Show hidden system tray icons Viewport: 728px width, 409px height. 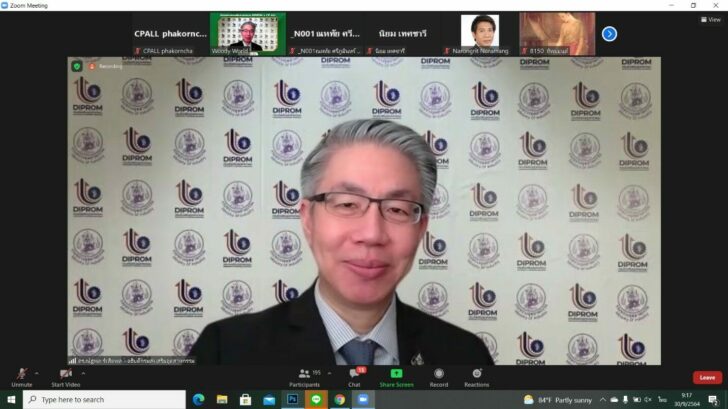tap(603, 400)
